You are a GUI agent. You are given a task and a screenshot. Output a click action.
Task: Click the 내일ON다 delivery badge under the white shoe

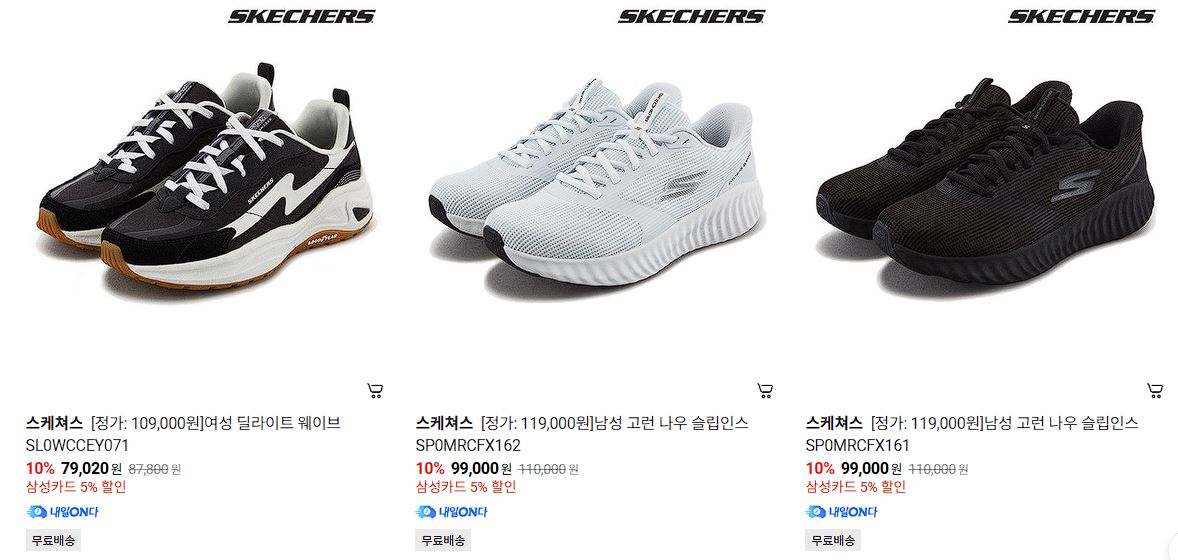tap(452, 512)
